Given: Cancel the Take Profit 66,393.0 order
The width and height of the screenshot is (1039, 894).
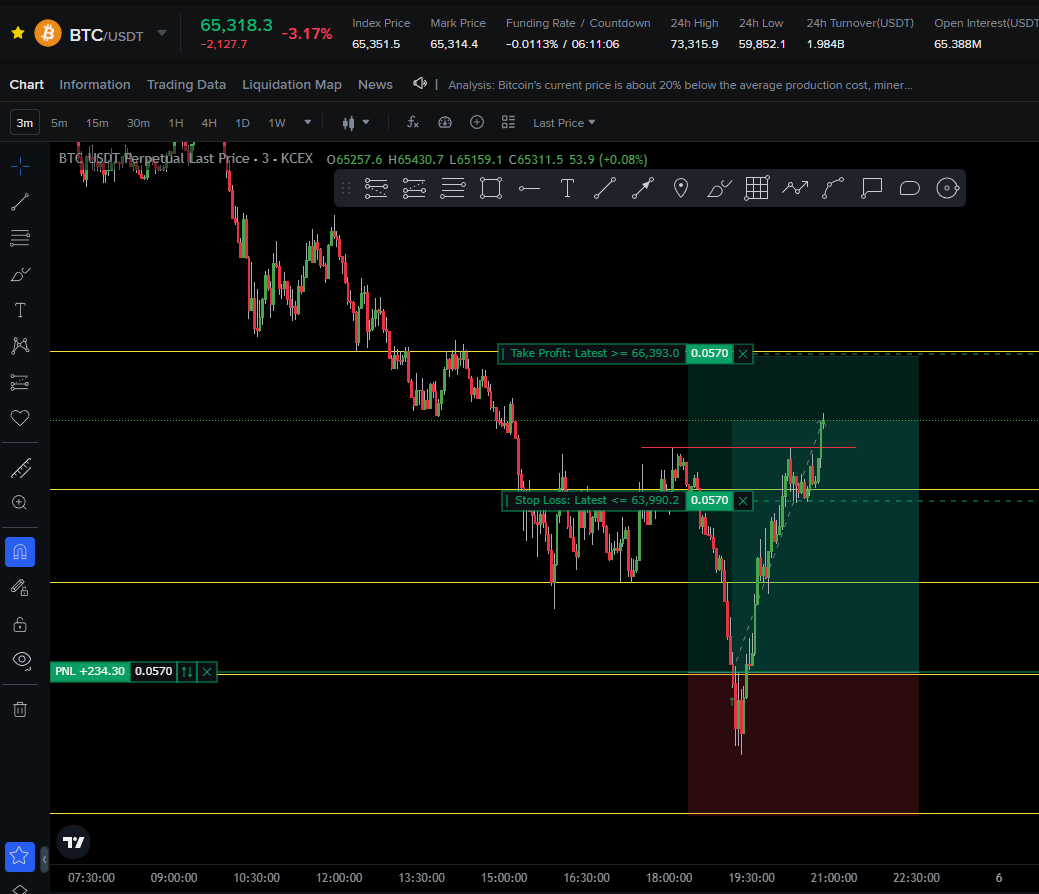Looking at the screenshot, I should 743,354.
